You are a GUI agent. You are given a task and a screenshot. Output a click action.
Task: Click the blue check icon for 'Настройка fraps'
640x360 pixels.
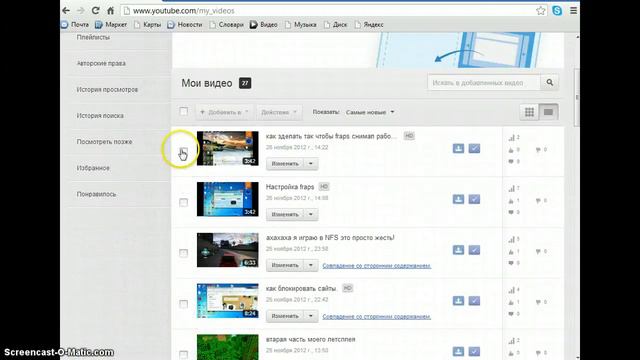coord(474,199)
